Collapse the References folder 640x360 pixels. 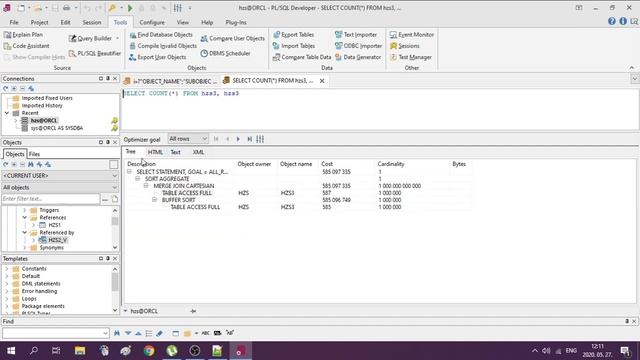coord(24,218)
